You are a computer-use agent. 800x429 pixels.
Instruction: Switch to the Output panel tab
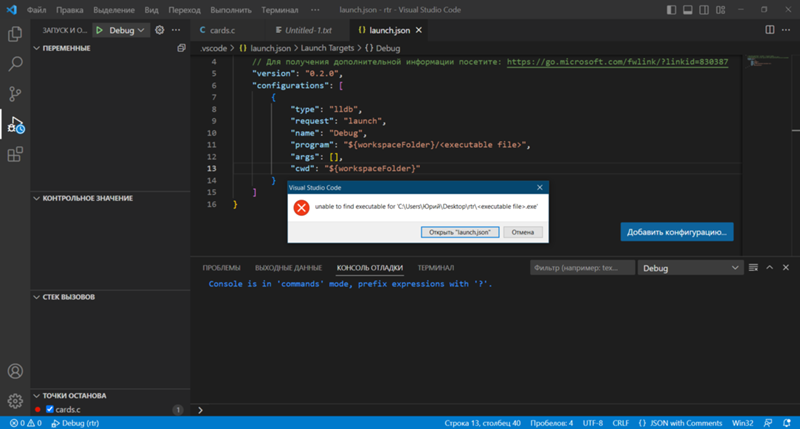click(288, 268)
